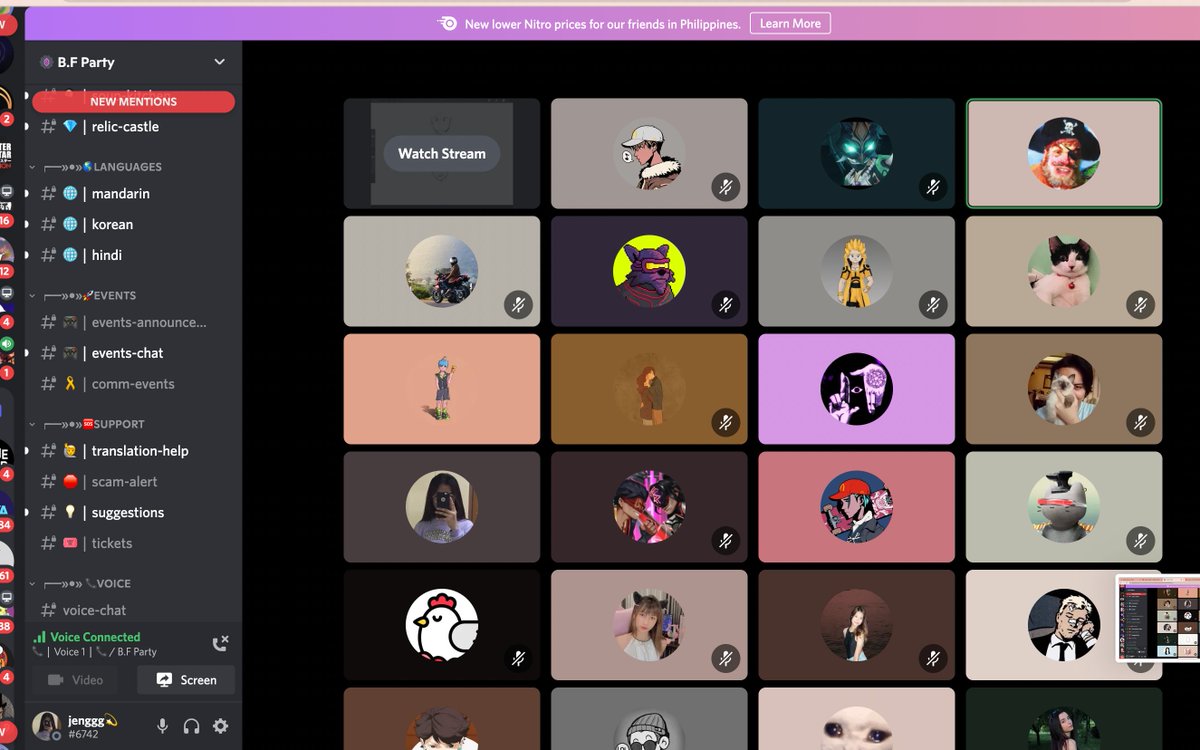Toggle microphone mute in user panel
1200x750 pixels.
(x=163, y=726)
